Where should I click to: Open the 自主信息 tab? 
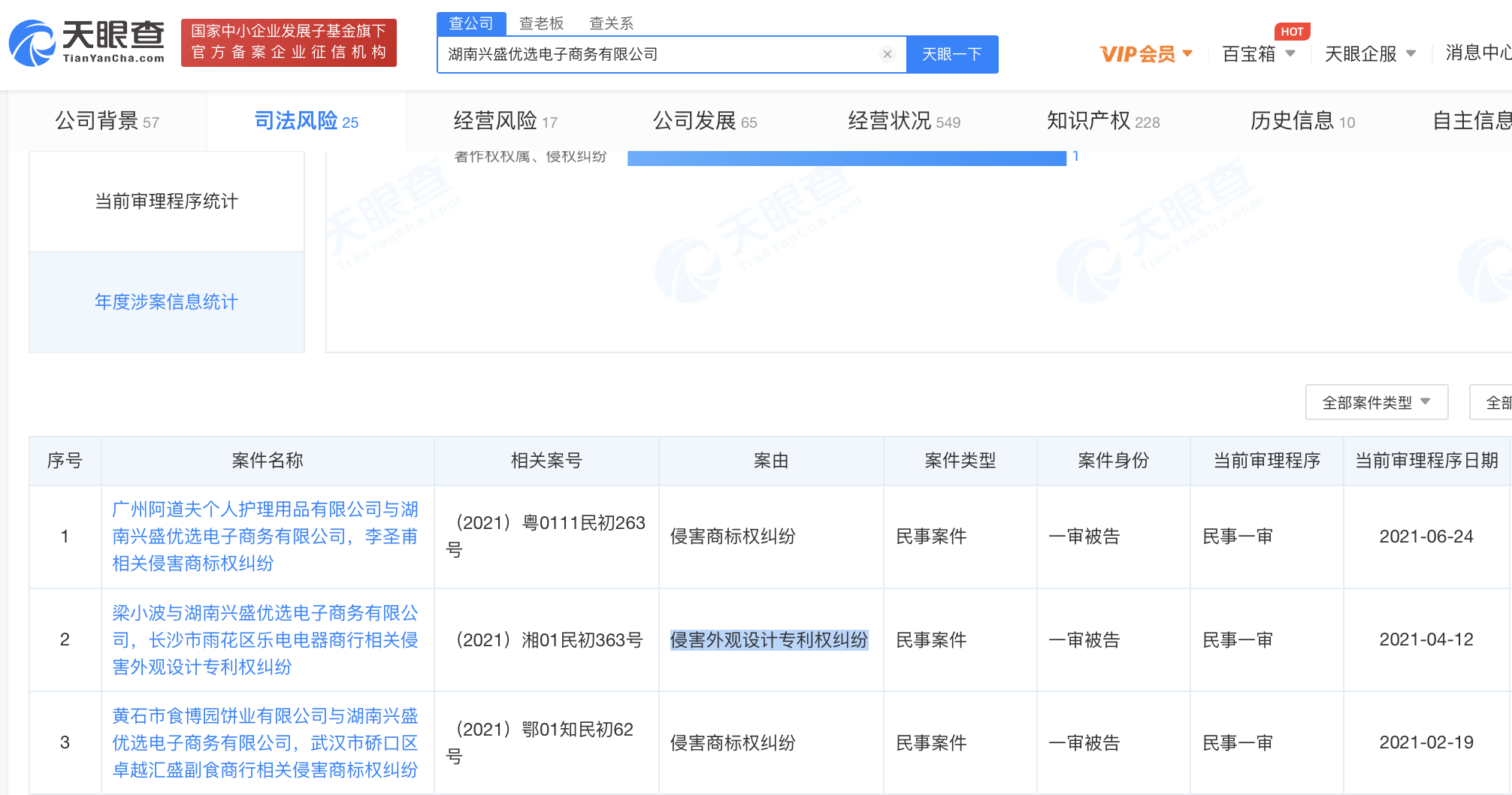pos(1471,121)
